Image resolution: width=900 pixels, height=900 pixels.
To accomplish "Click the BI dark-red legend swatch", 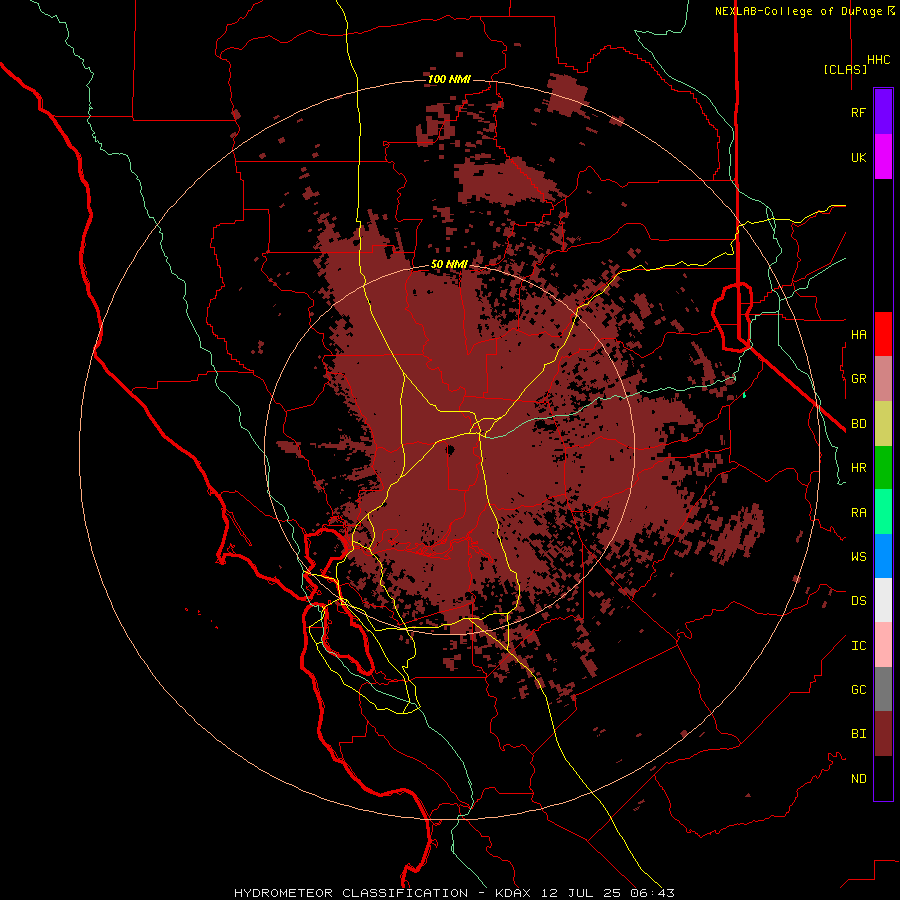I will pos(883,734).
